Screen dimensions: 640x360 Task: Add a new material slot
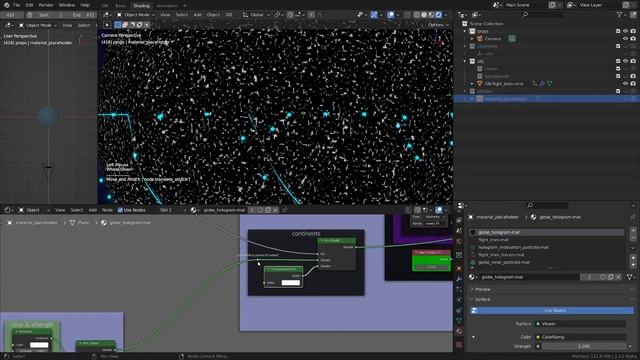(x=633, y=231)
